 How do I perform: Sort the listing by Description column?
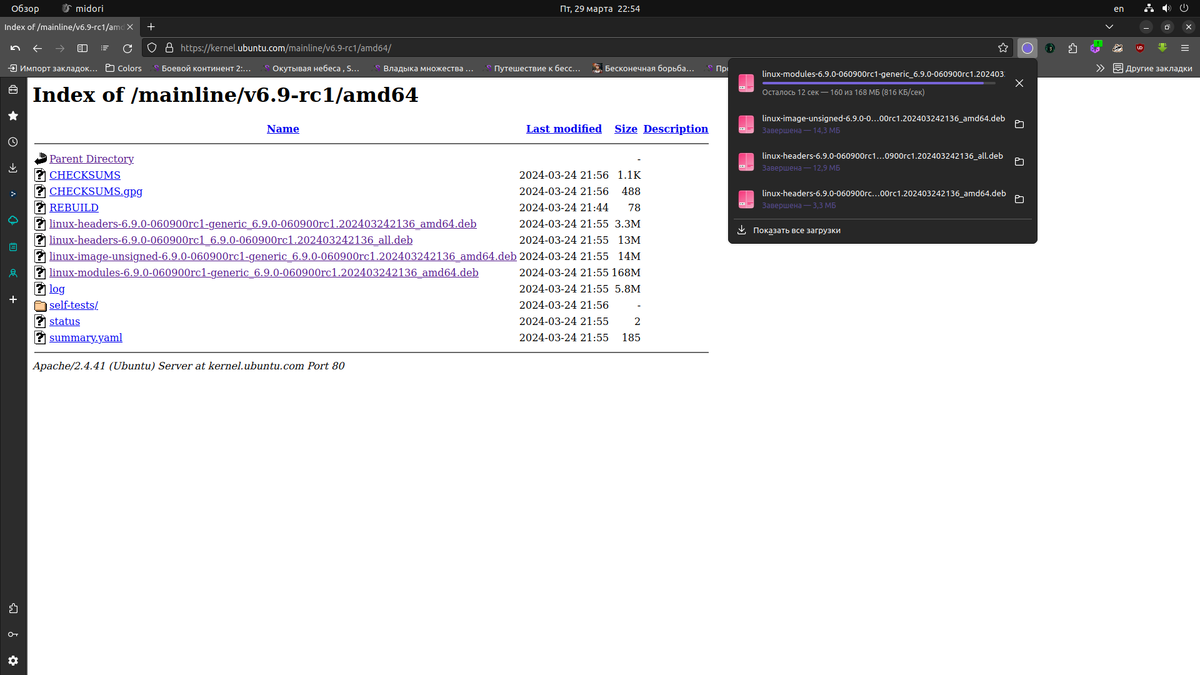pos(676,129)
